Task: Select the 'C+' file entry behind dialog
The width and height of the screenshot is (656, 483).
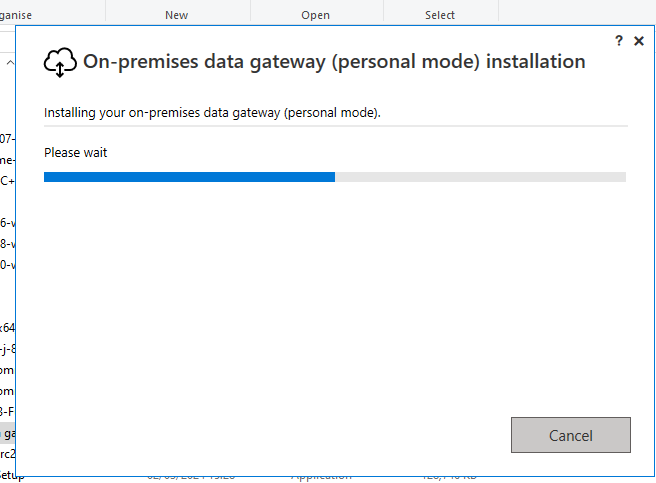Action: [x=8, y=181]
